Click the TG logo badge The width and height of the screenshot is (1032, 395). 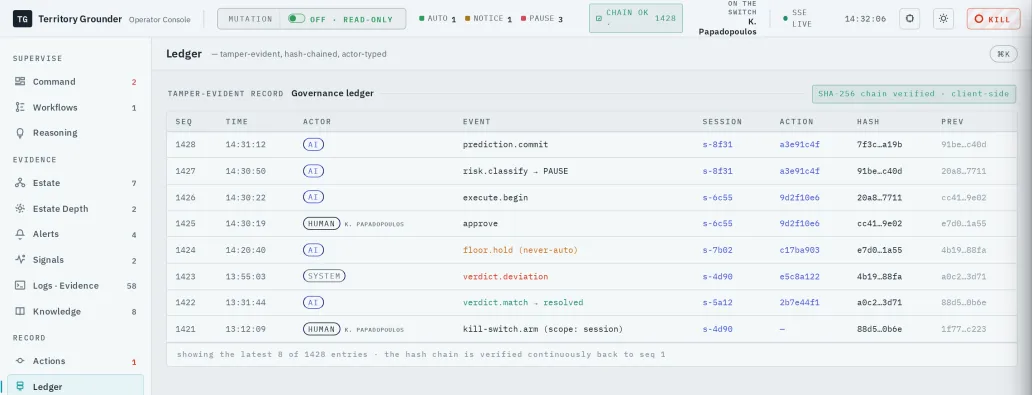tap(22, 19)
